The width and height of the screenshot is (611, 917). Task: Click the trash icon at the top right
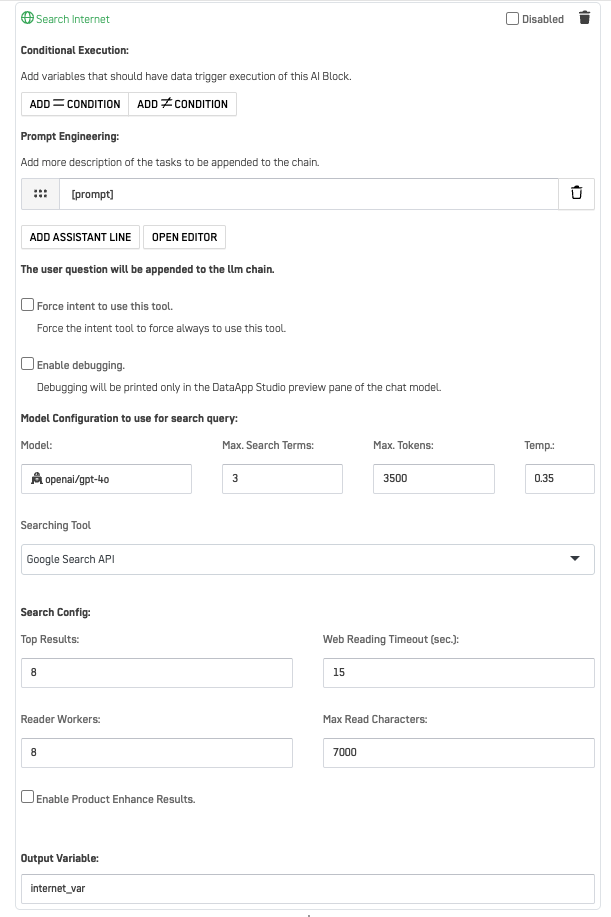584,17
